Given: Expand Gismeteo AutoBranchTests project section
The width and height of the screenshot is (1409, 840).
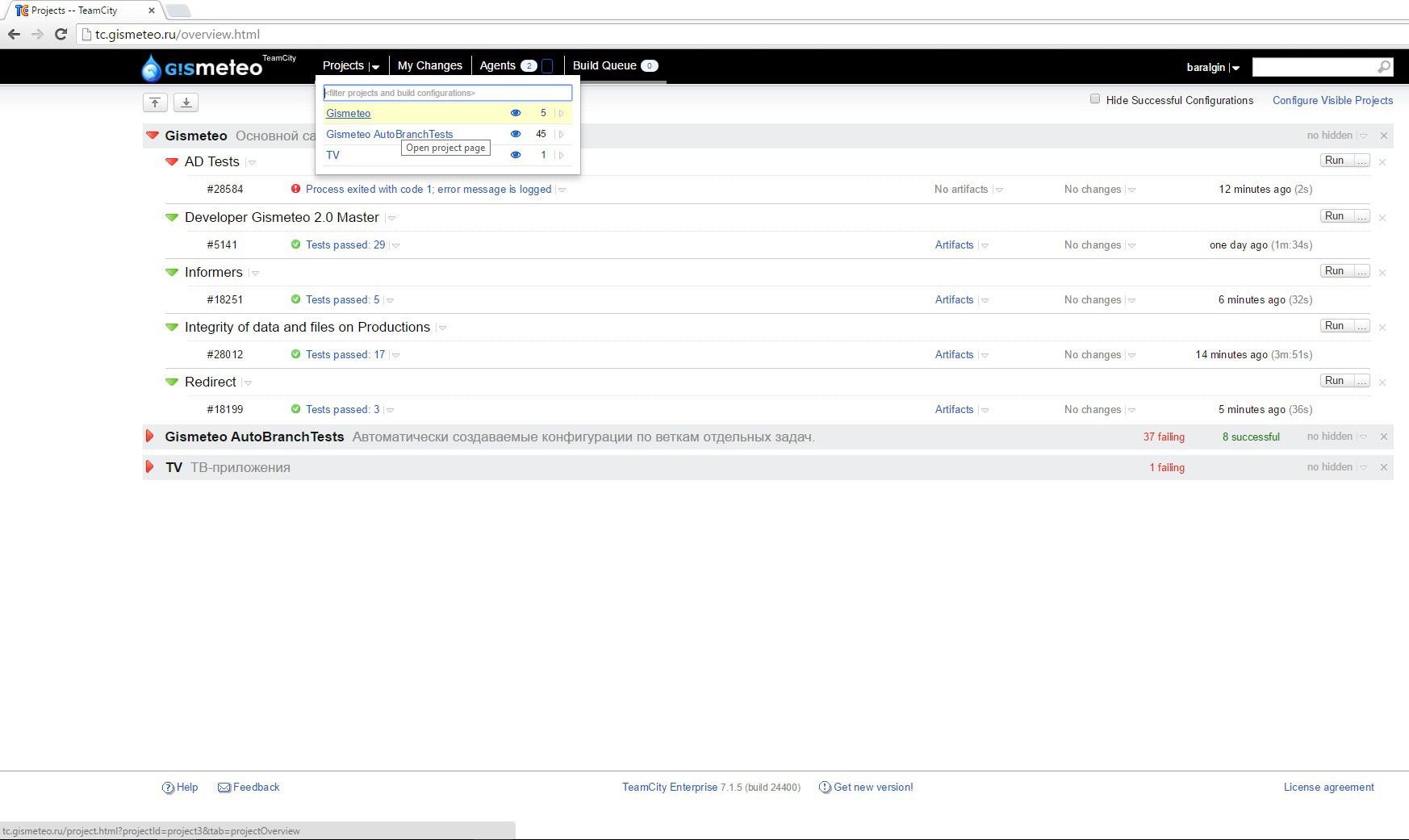Looking at the screenshot, I should click(149, 437).
